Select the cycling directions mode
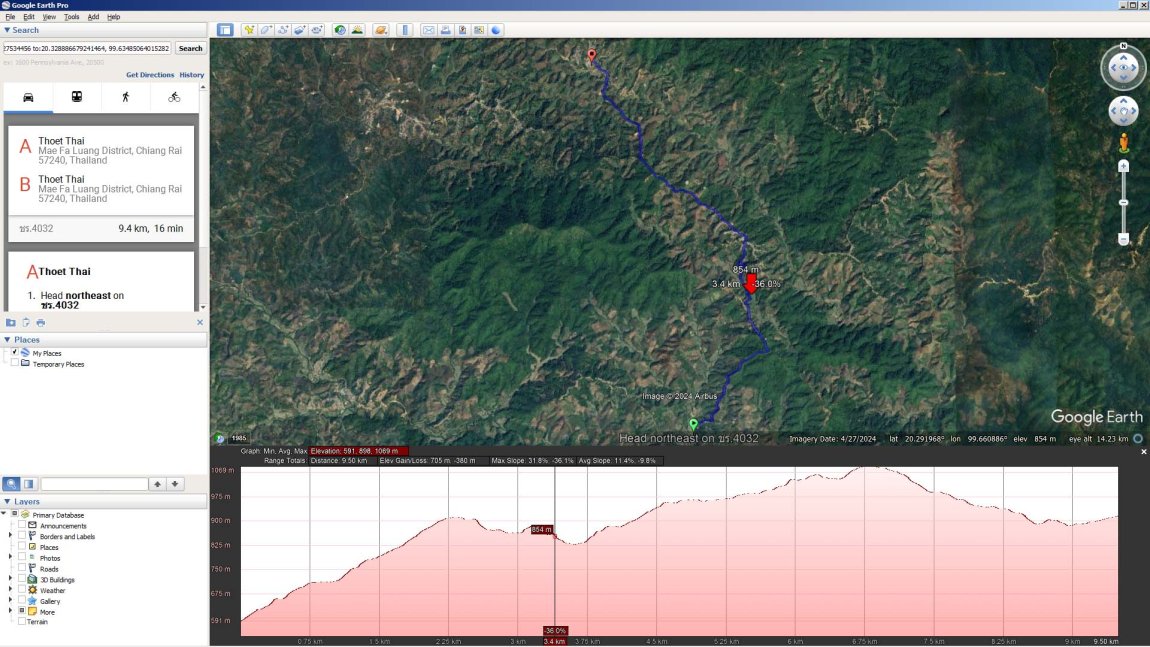1150x647 pixels. click(x=172, y=96)
